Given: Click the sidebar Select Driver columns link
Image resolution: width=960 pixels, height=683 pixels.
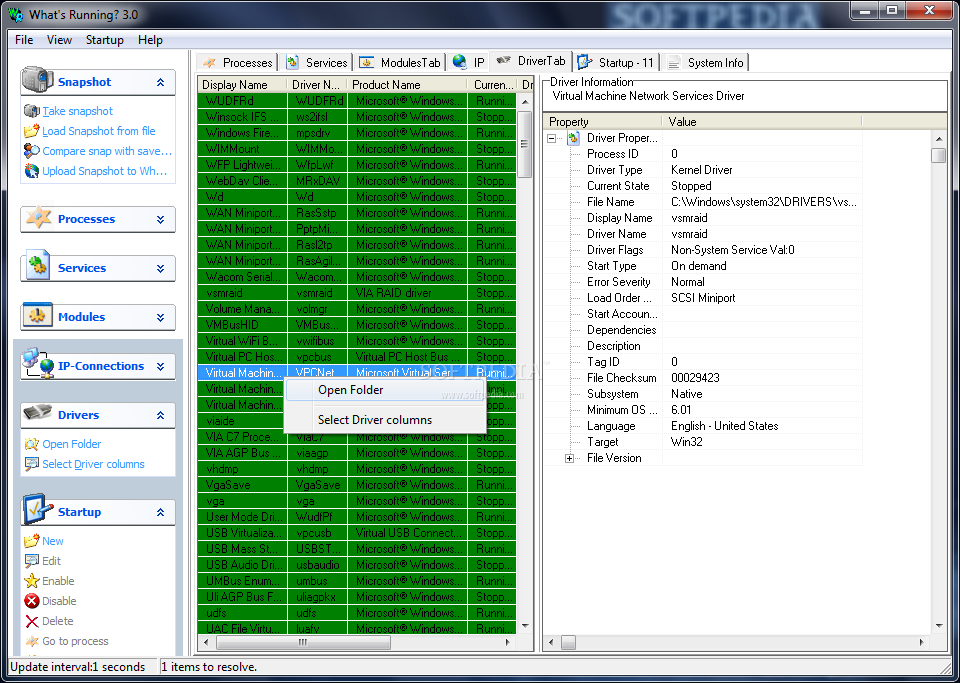Looking at the screenshot, I should (x=93, y=464).
